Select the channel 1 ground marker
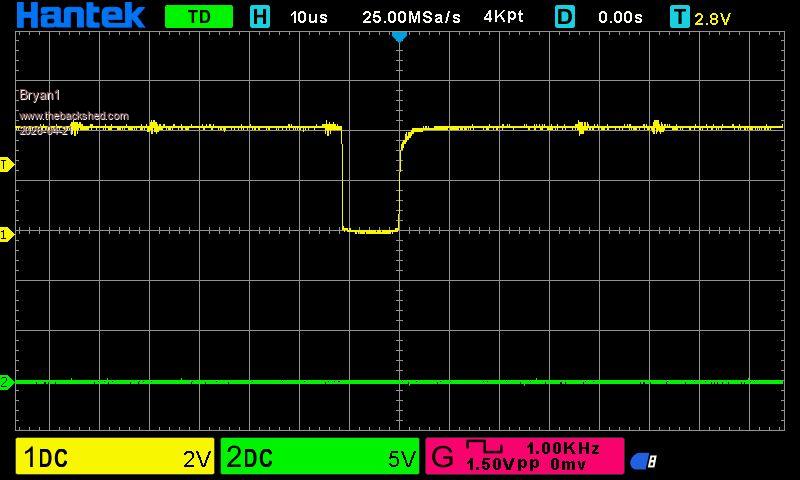800x480 pixels. click(x=6, y=234)
